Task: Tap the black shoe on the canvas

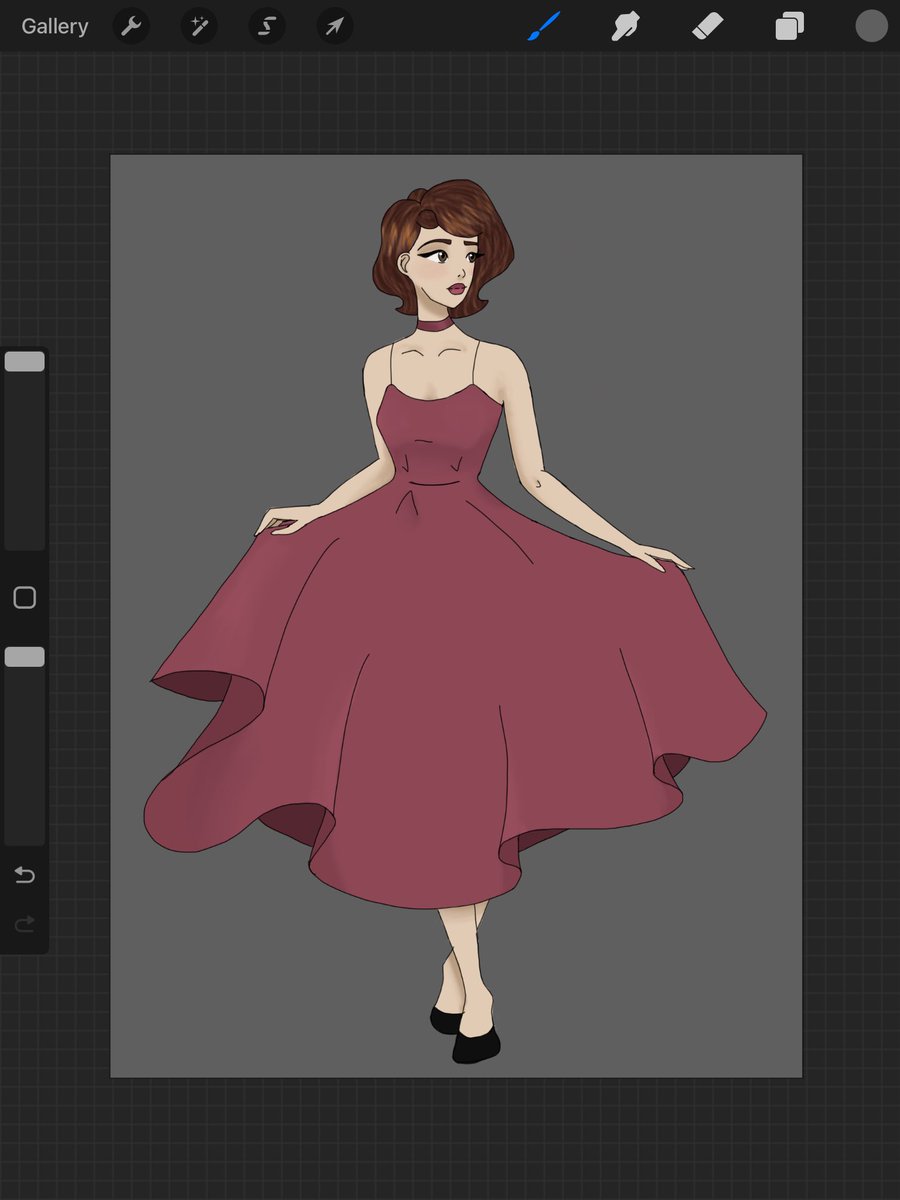Action: [x=475, y=1045]
